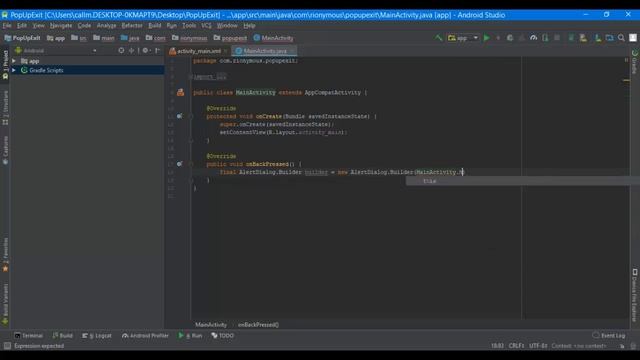Switch to the MainActivity.java tab
Viewport: 640px width, 360px height.
click(x=265, y=51)
